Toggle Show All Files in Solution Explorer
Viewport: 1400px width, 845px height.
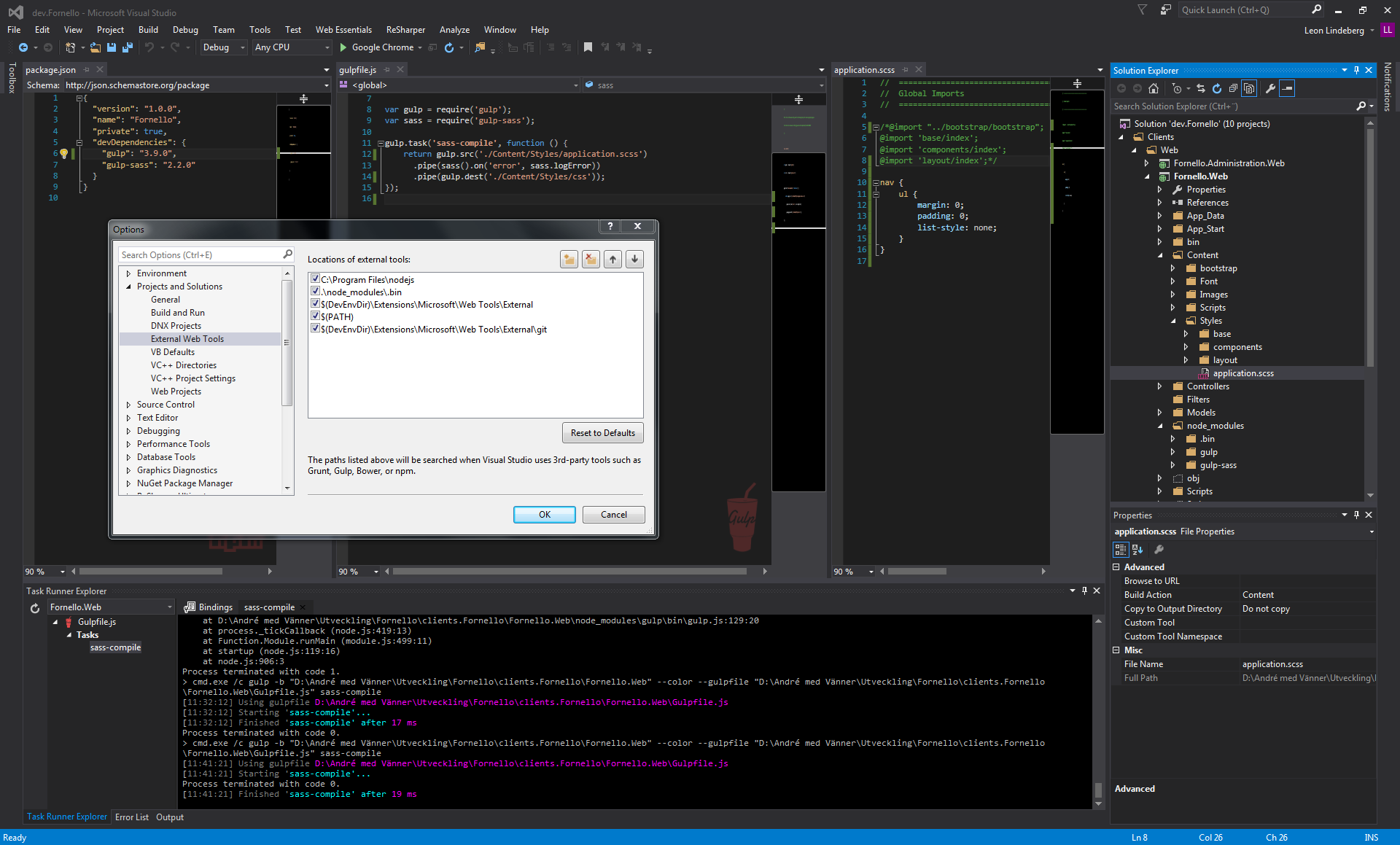[1249, 88]
